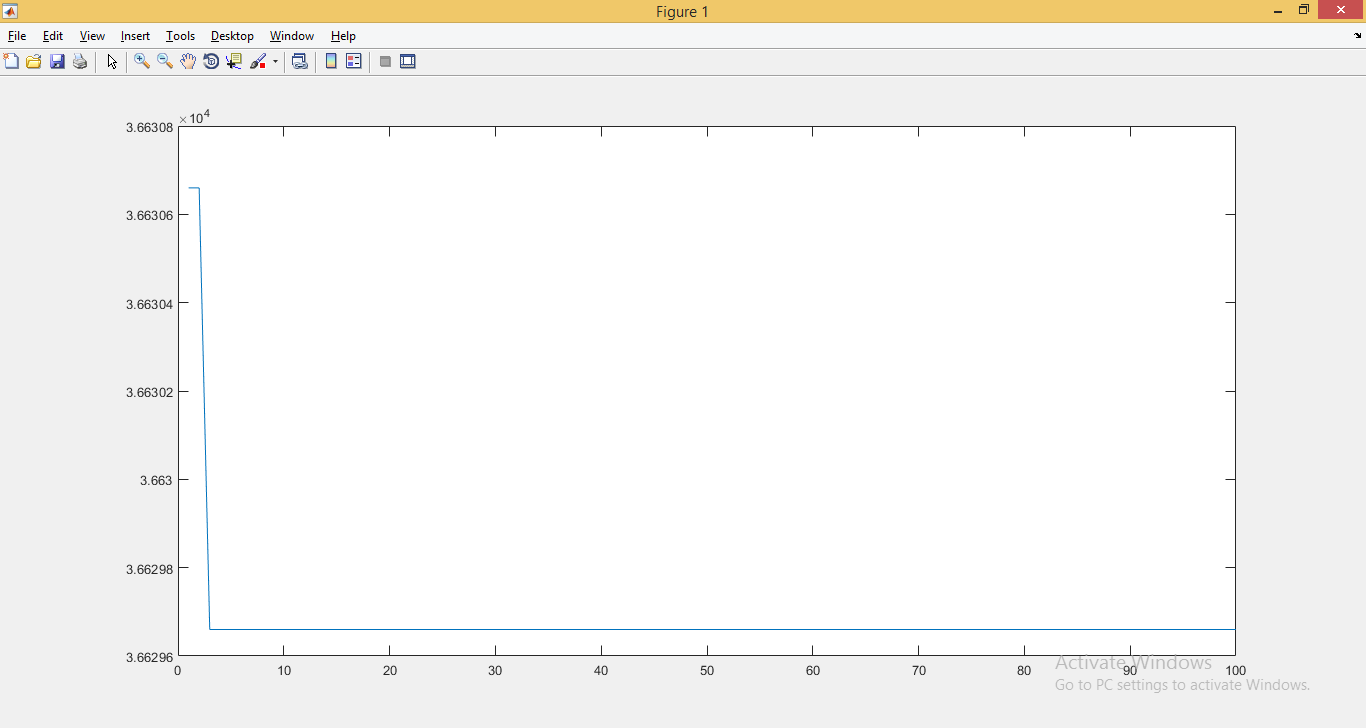Click the y-axis tick label 3.66302

pyautogui.click(x=148, y=392)
